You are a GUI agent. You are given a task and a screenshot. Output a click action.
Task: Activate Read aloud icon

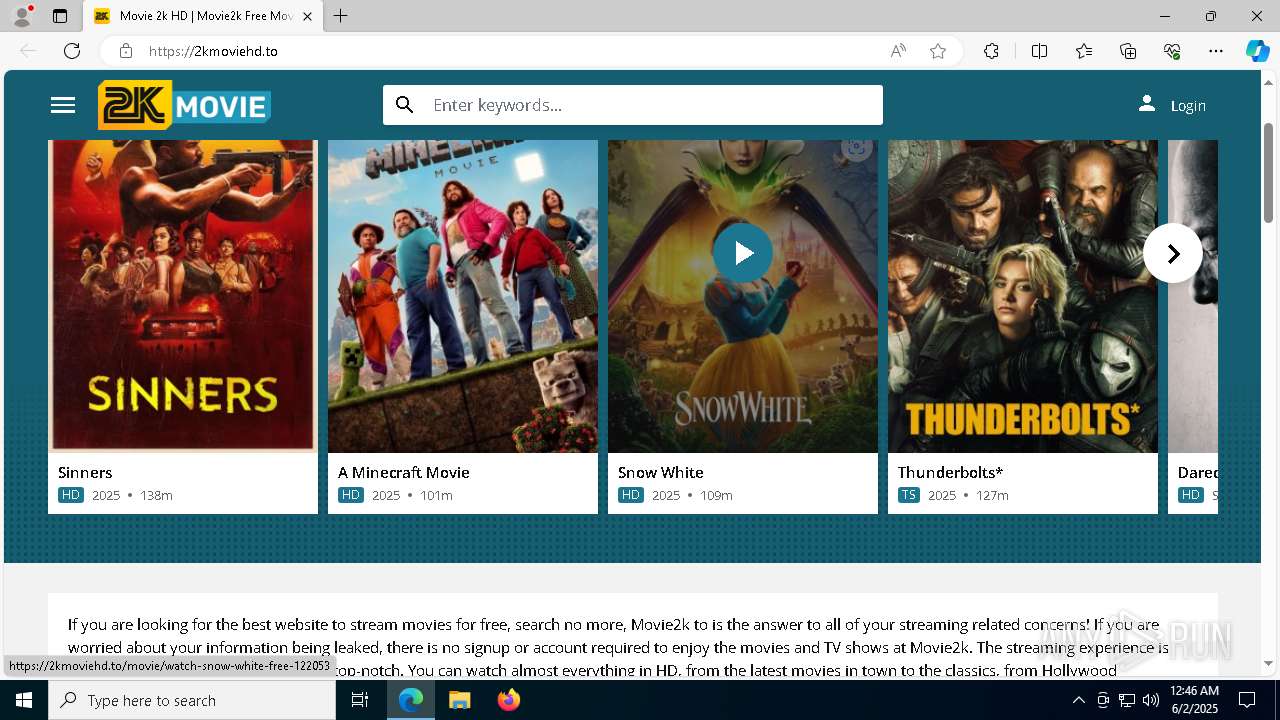pyautogui.click(x=898, y=51)
